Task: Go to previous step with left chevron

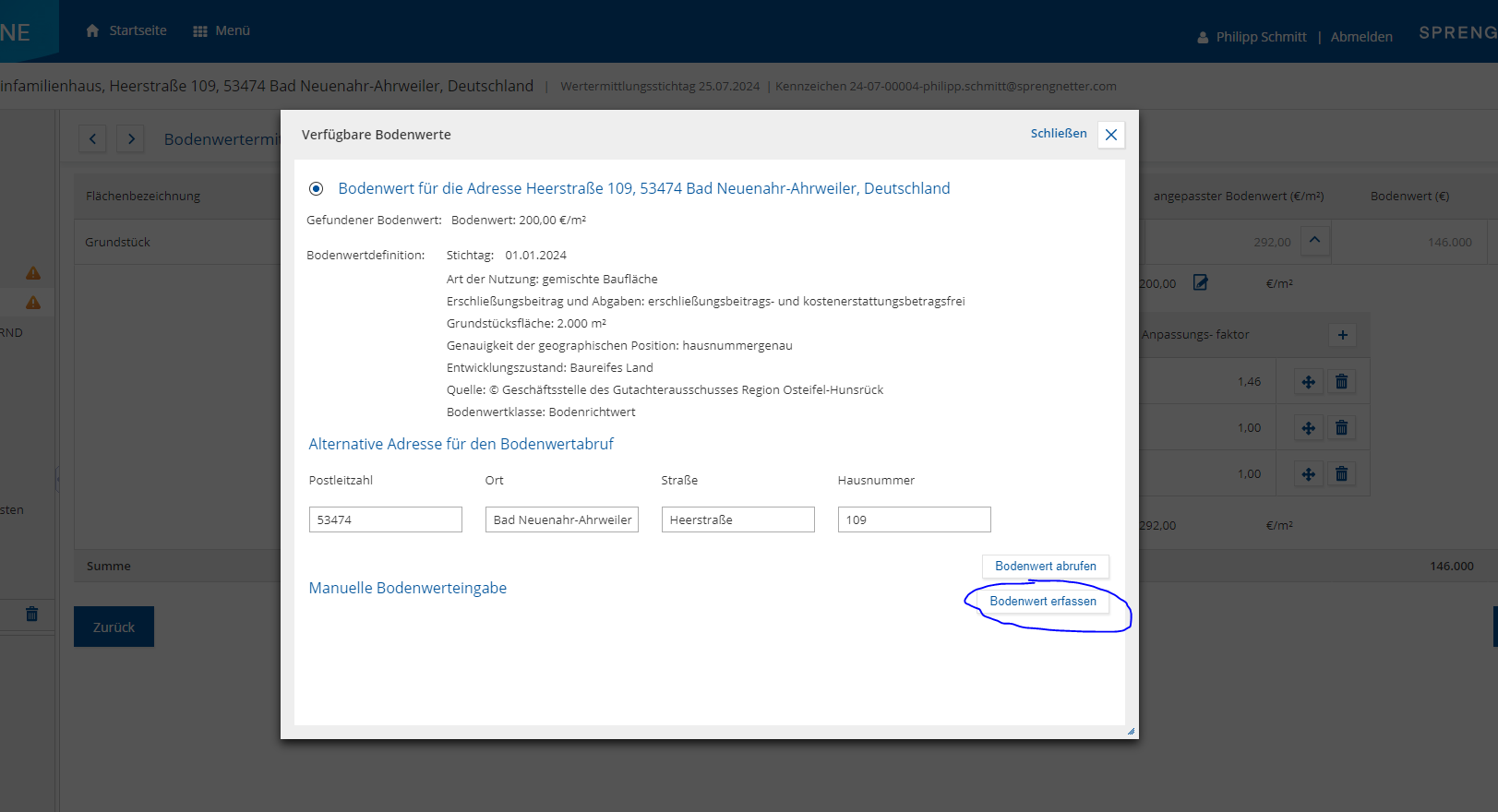Action: (92, 139)
